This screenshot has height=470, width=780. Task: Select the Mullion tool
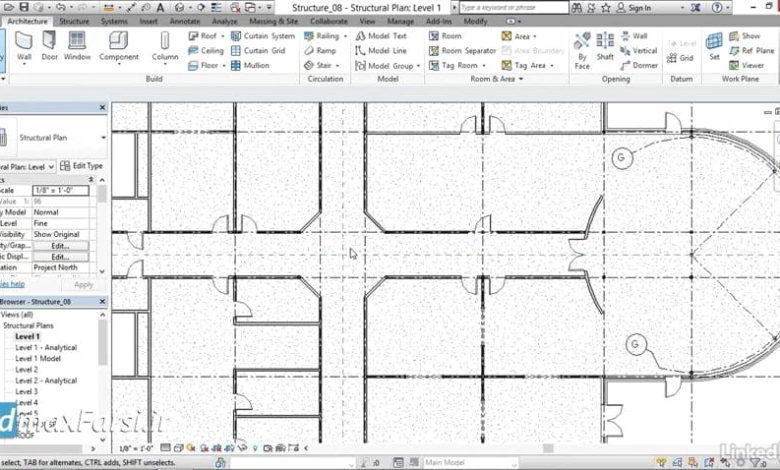click(250, 66)
